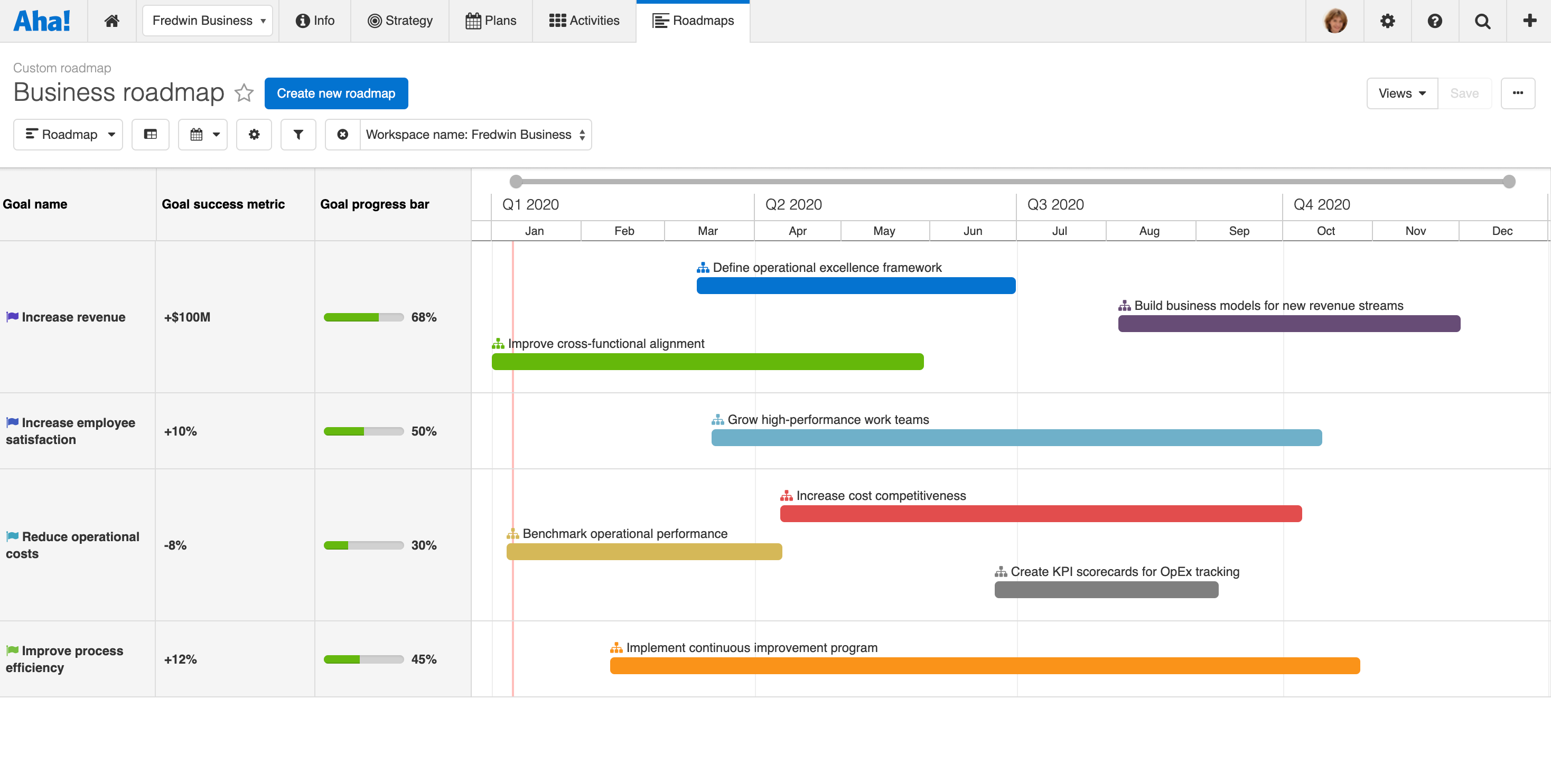The height and width of the screenshot is (784, 1551).
Task: Click the help question mark icon
Action: pyautogui.click(x=1435, y=21)
